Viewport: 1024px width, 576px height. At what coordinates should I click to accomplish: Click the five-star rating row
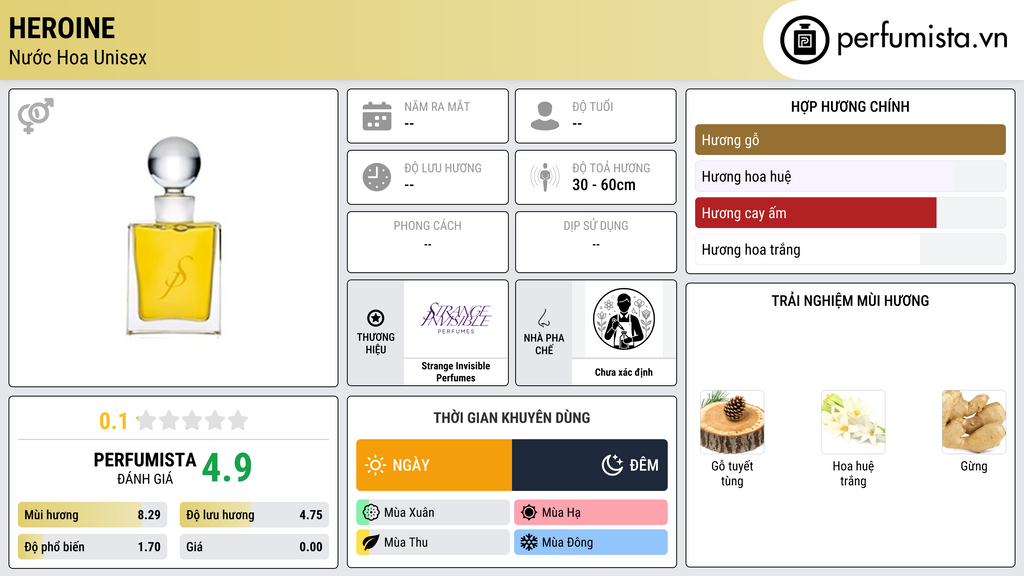coord(192,421)
